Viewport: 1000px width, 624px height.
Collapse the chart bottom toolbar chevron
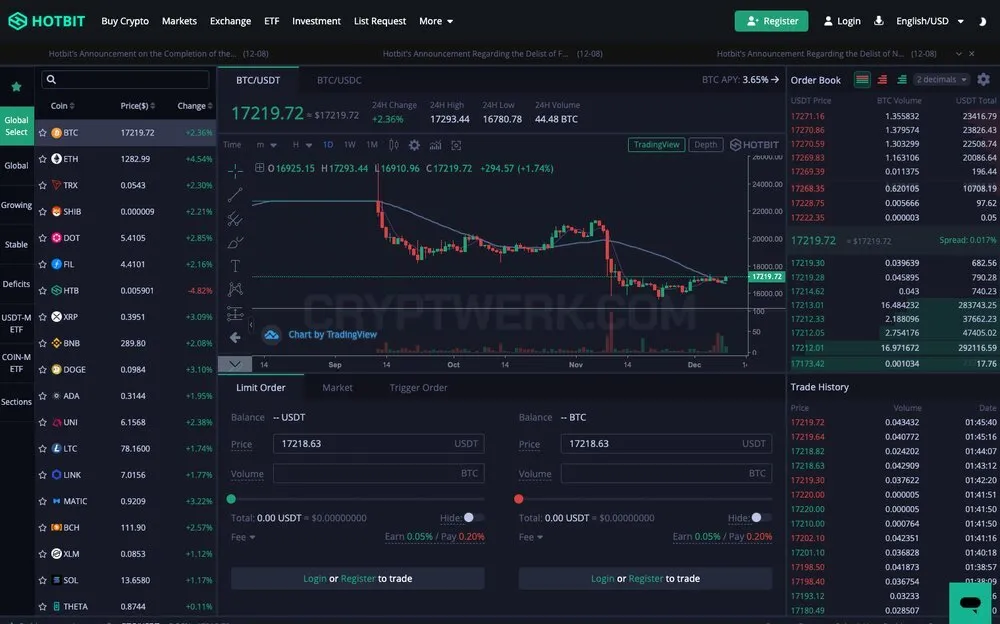pos(235,364)
